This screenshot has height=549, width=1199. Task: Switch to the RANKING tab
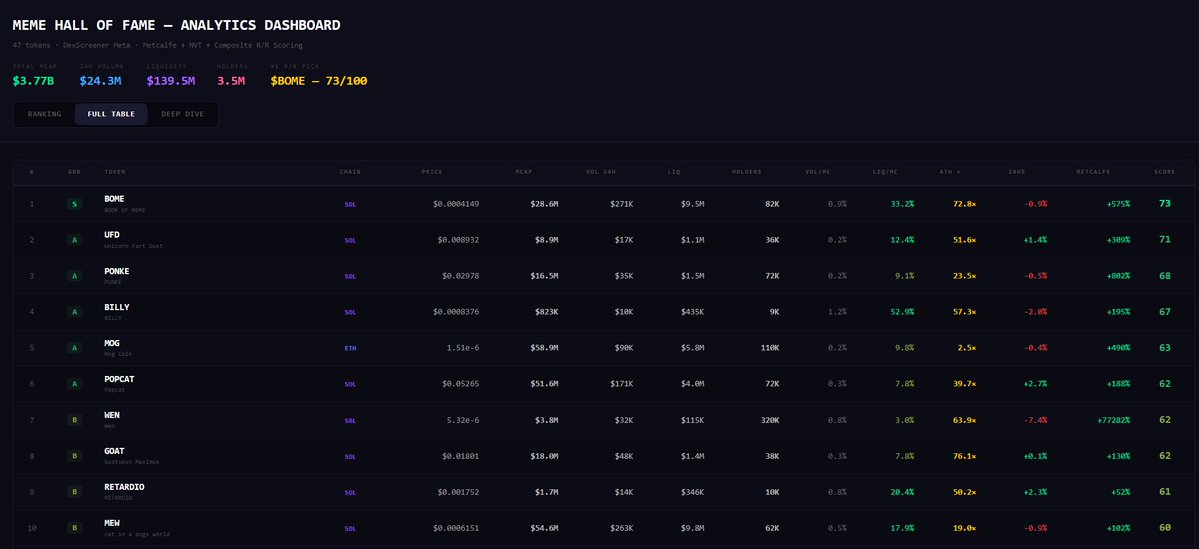[44, 114]
